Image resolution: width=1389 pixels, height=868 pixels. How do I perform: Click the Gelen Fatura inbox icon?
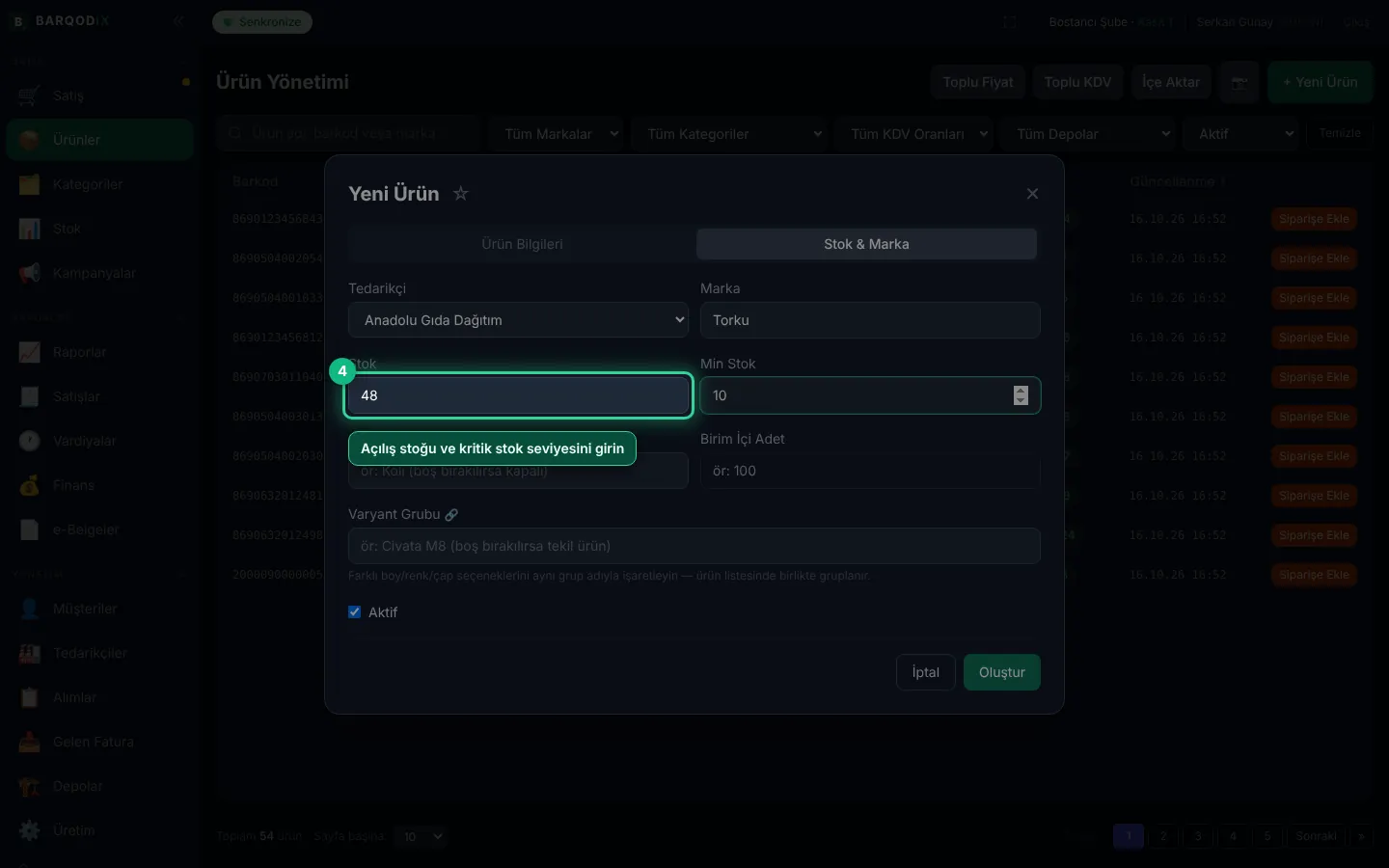click(29, 742)
